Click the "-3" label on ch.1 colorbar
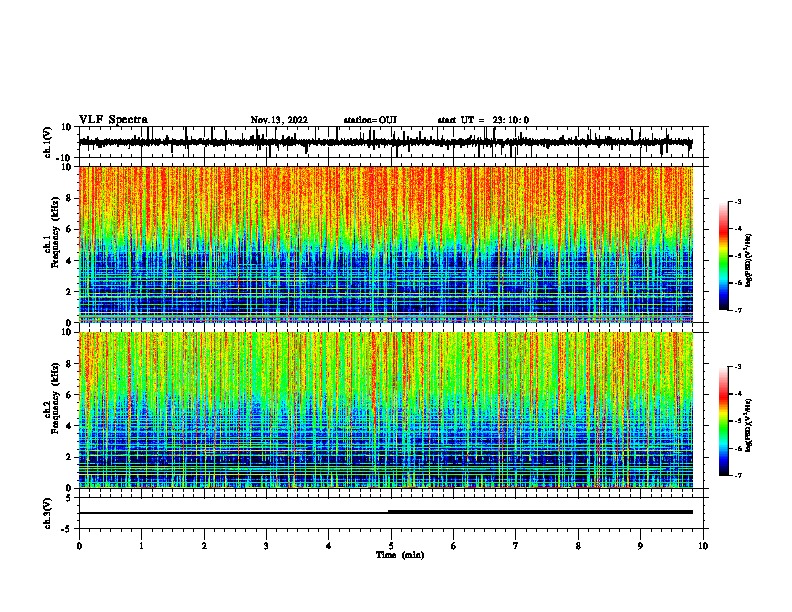792x612 pixels. click(738, 202)
